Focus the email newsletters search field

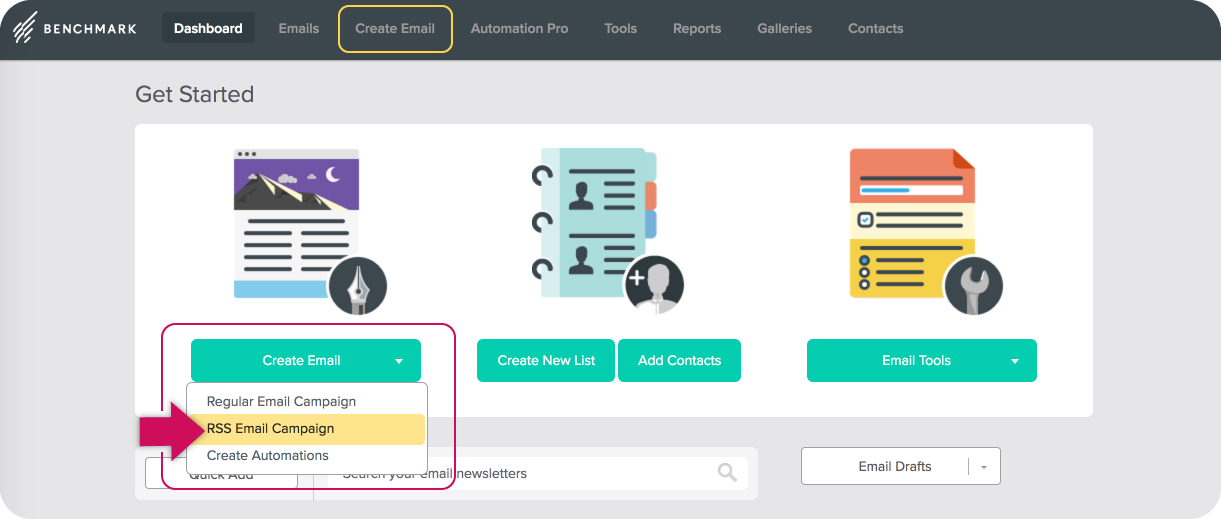point(538,473)
